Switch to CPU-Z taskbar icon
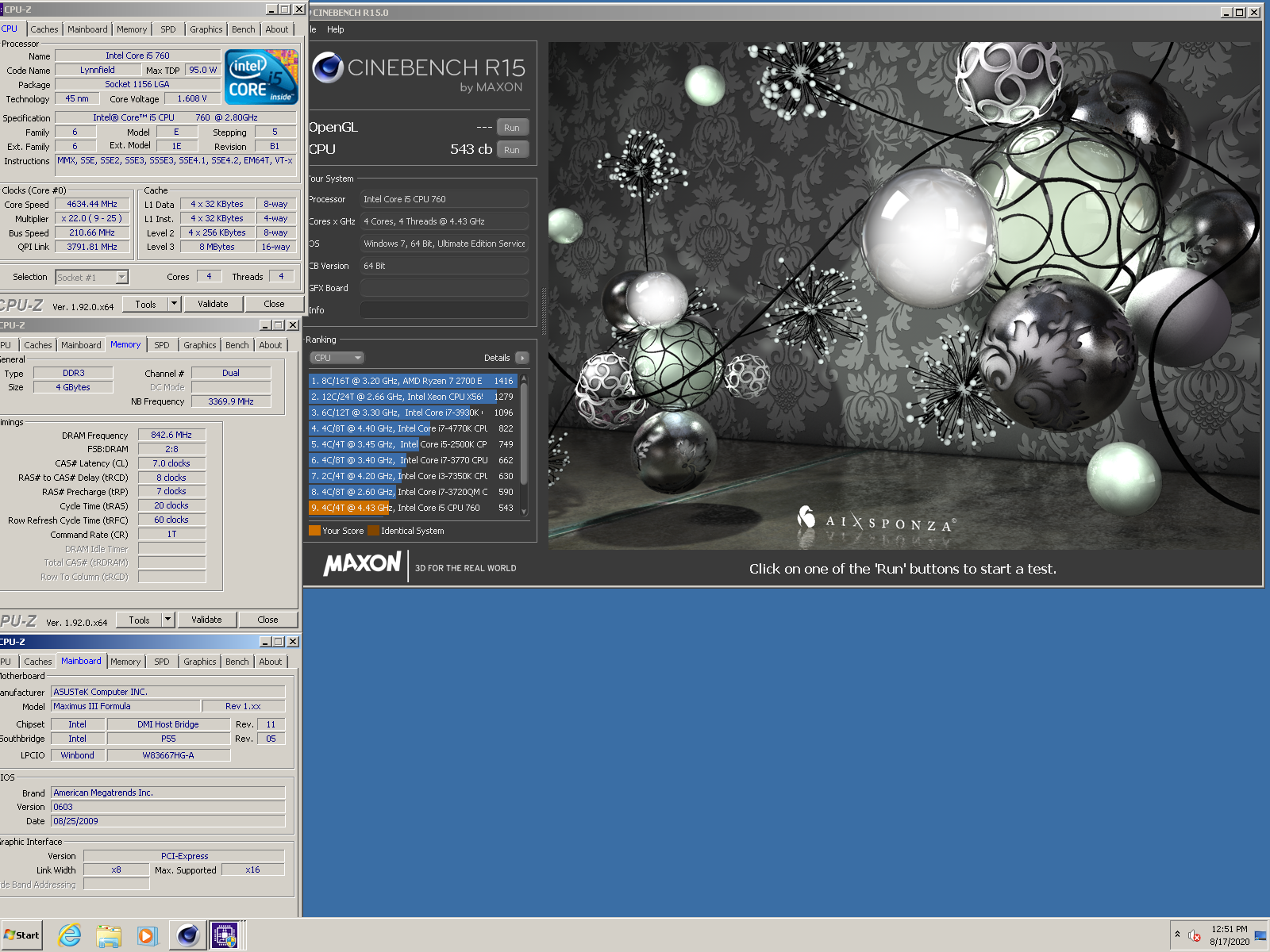 [225, 935]
